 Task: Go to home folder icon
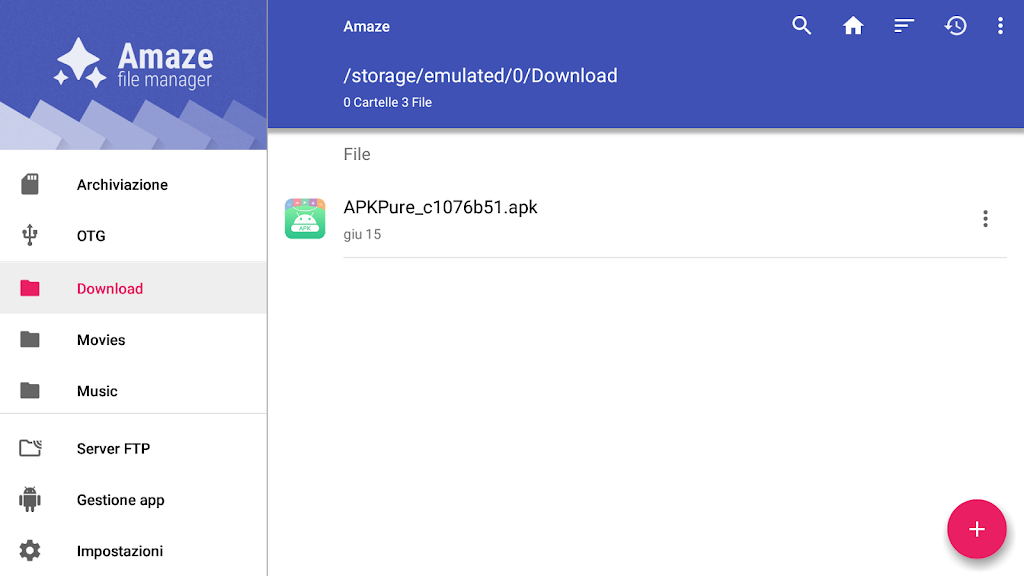pos(853,26)
